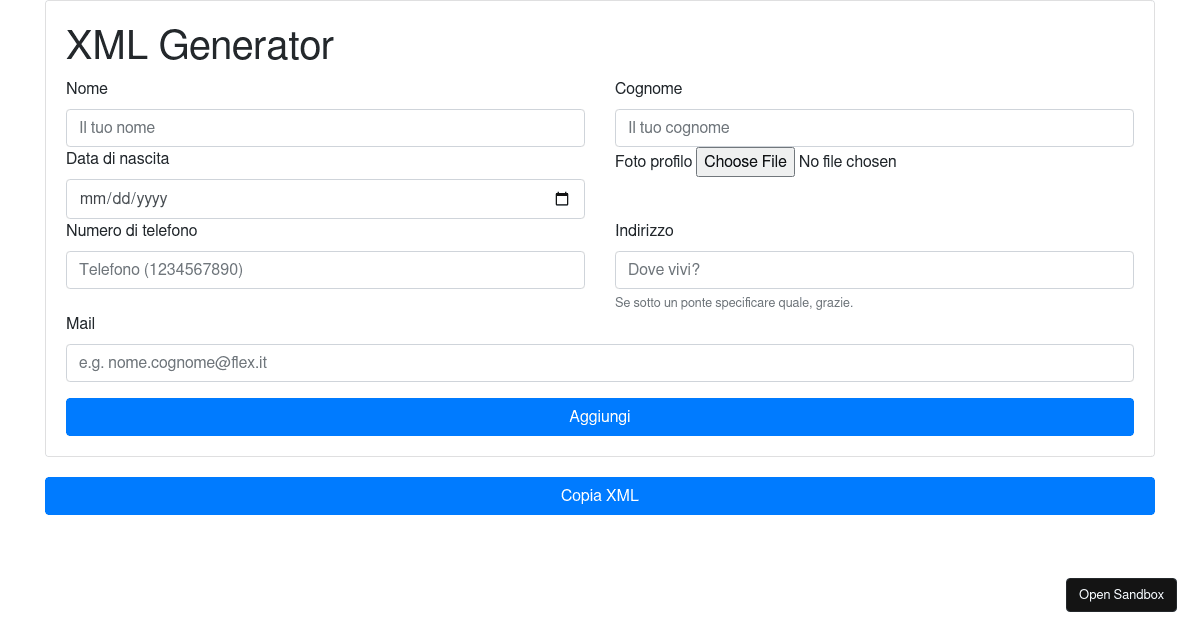Click the Copia XML button

pos(600,496)
